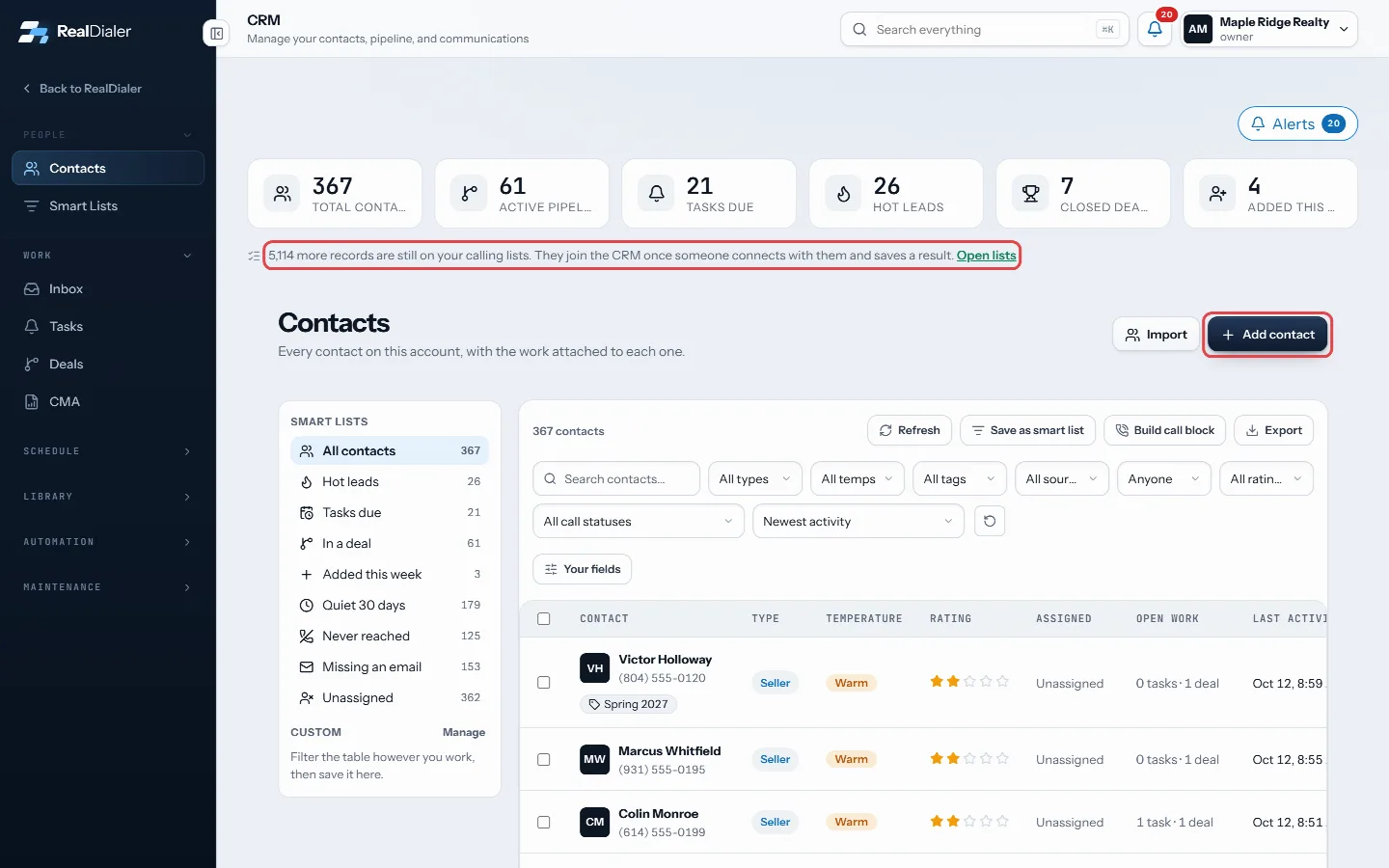Check the box for Colin Monroe
The height and width of the screenshot is (868, 1389).
coord(544,822)
